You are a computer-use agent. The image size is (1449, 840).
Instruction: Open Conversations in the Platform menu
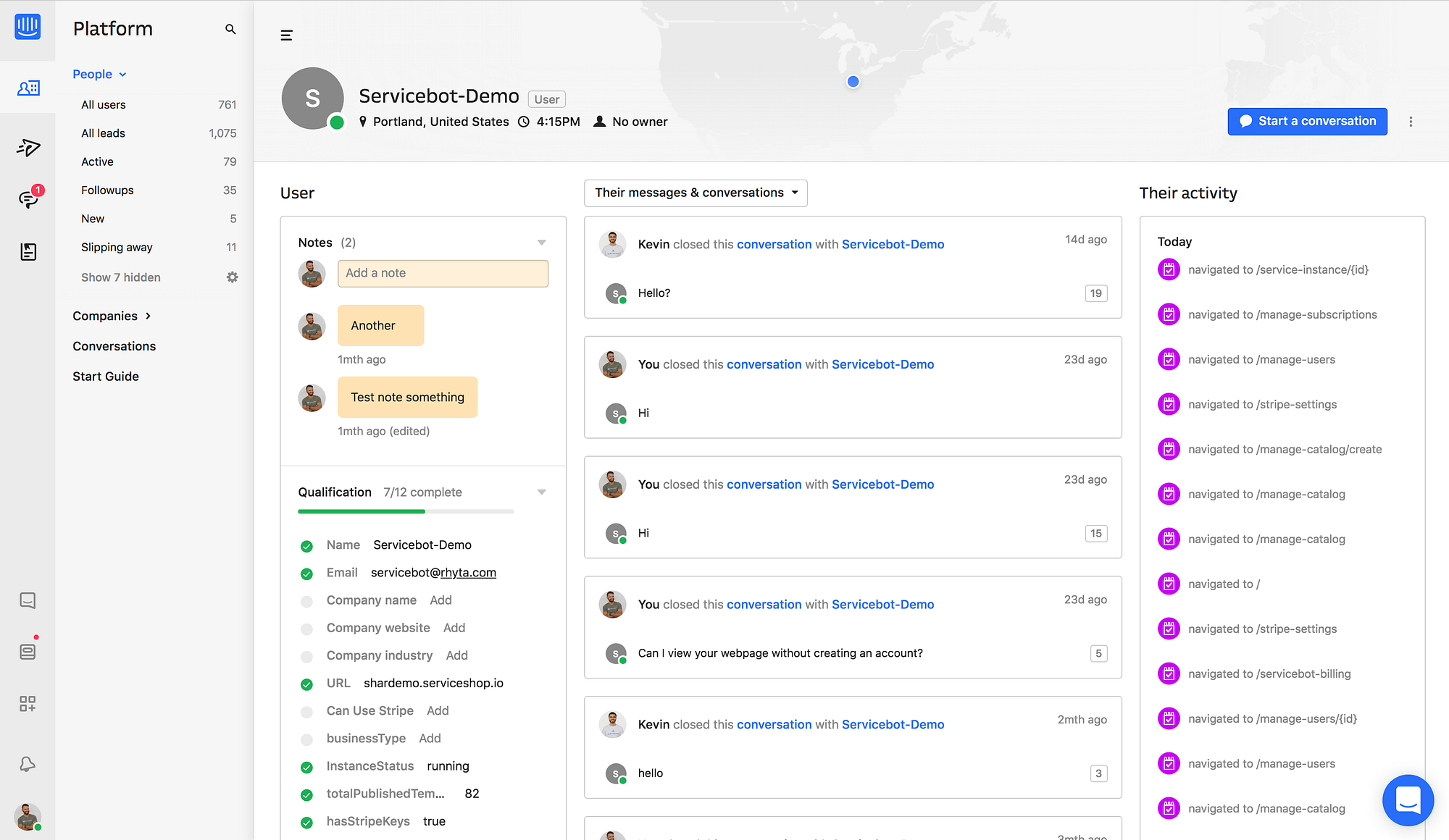pos(114,346)
